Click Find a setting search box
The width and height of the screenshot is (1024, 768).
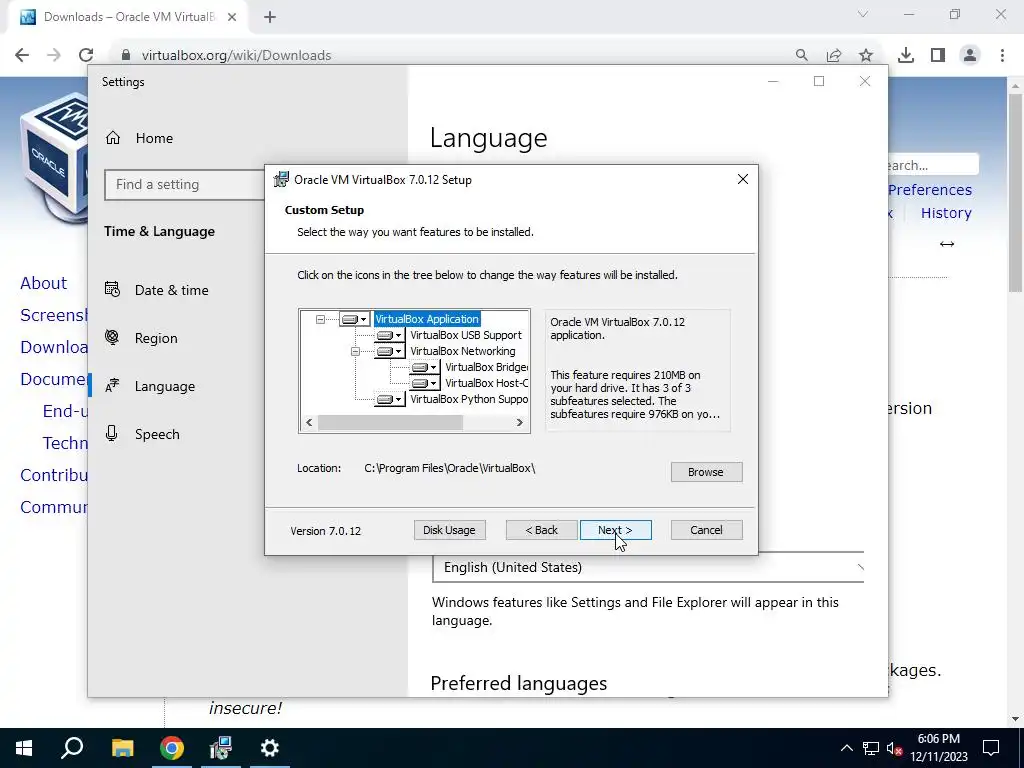click(185, 185)
